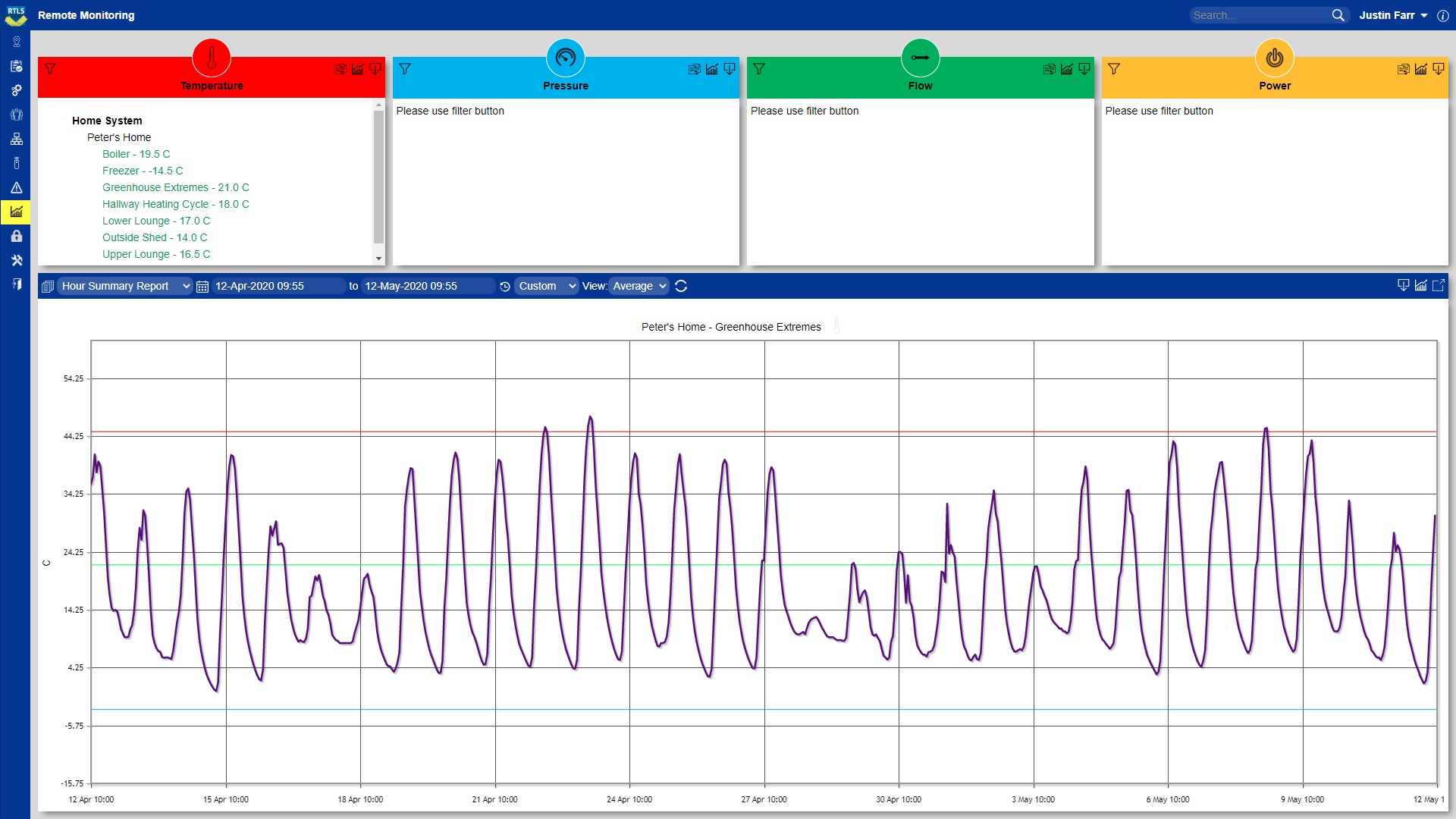Refresh the chart with the reload icon

pos(681,286)
